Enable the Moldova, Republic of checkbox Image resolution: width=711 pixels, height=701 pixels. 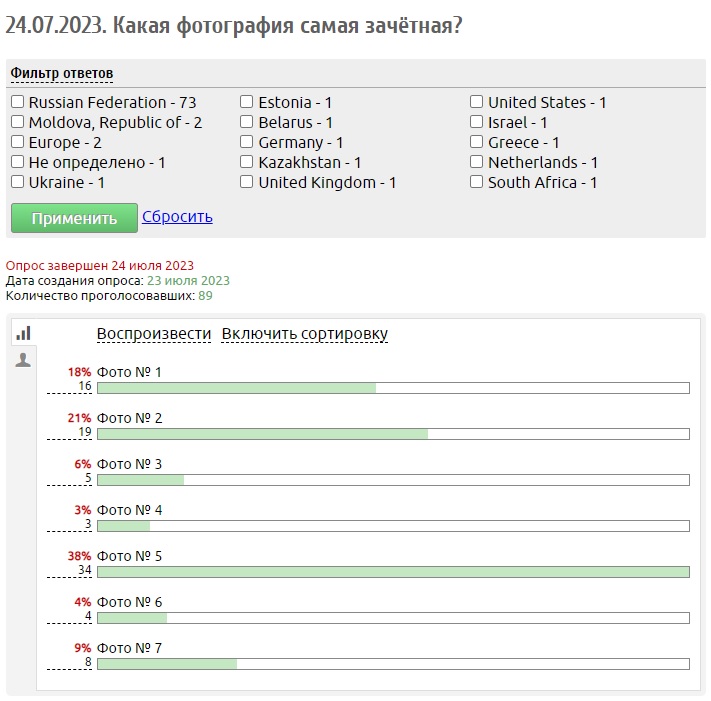(18, 122)
